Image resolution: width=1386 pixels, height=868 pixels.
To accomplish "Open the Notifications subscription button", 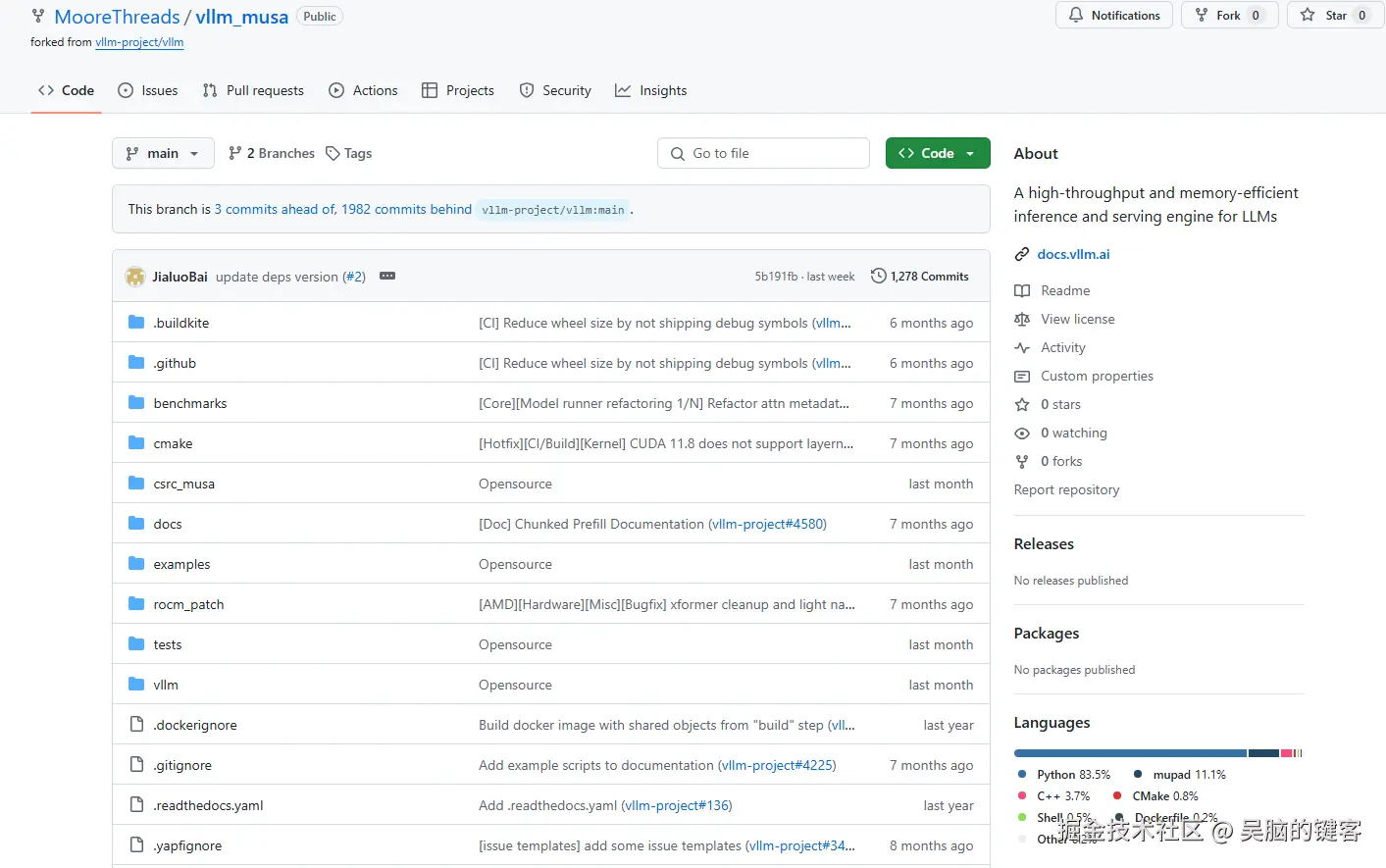I will pos(1114,15).
